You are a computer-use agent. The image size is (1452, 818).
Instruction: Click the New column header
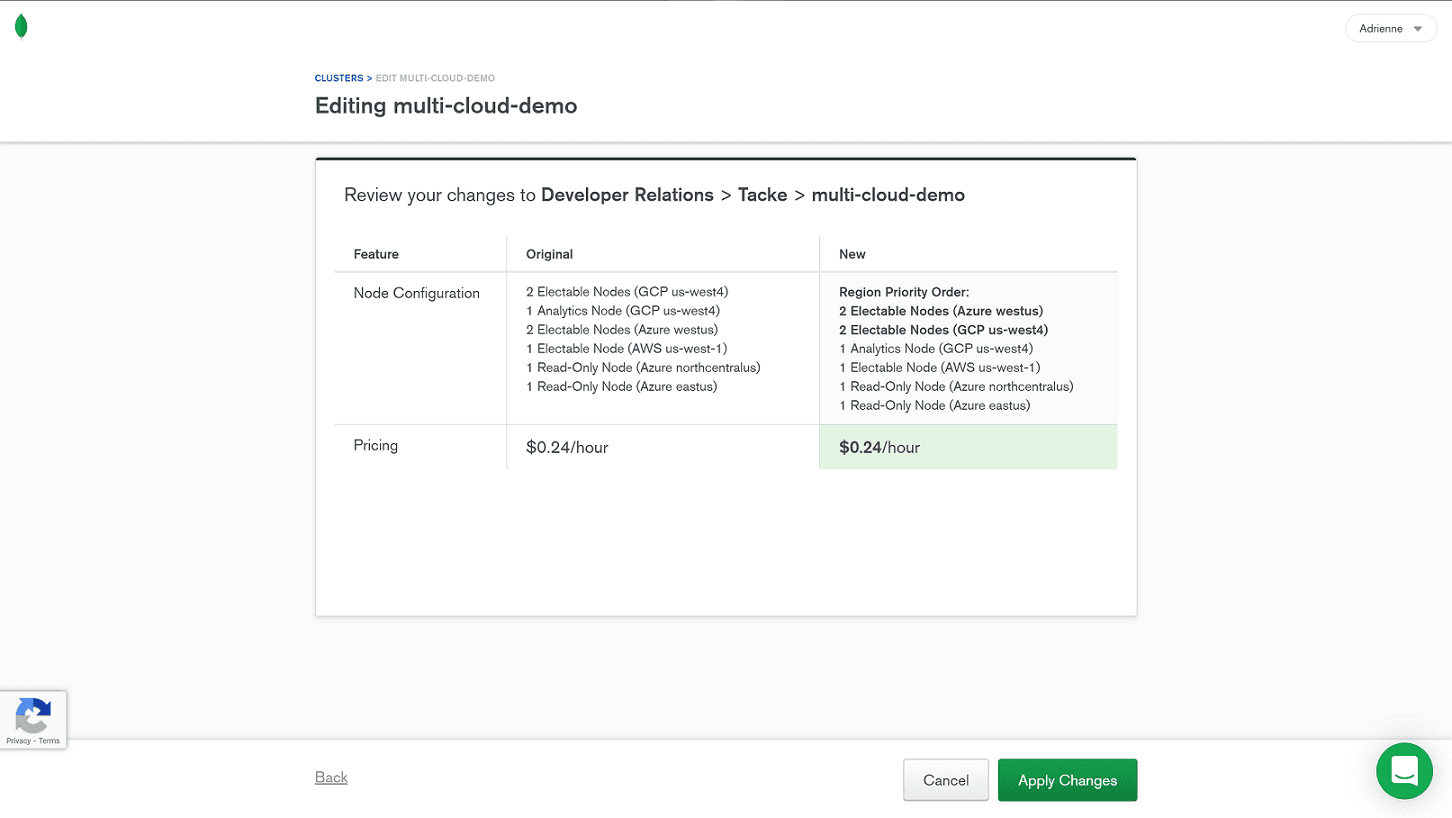pyautogui.click(x=851, y=254)
